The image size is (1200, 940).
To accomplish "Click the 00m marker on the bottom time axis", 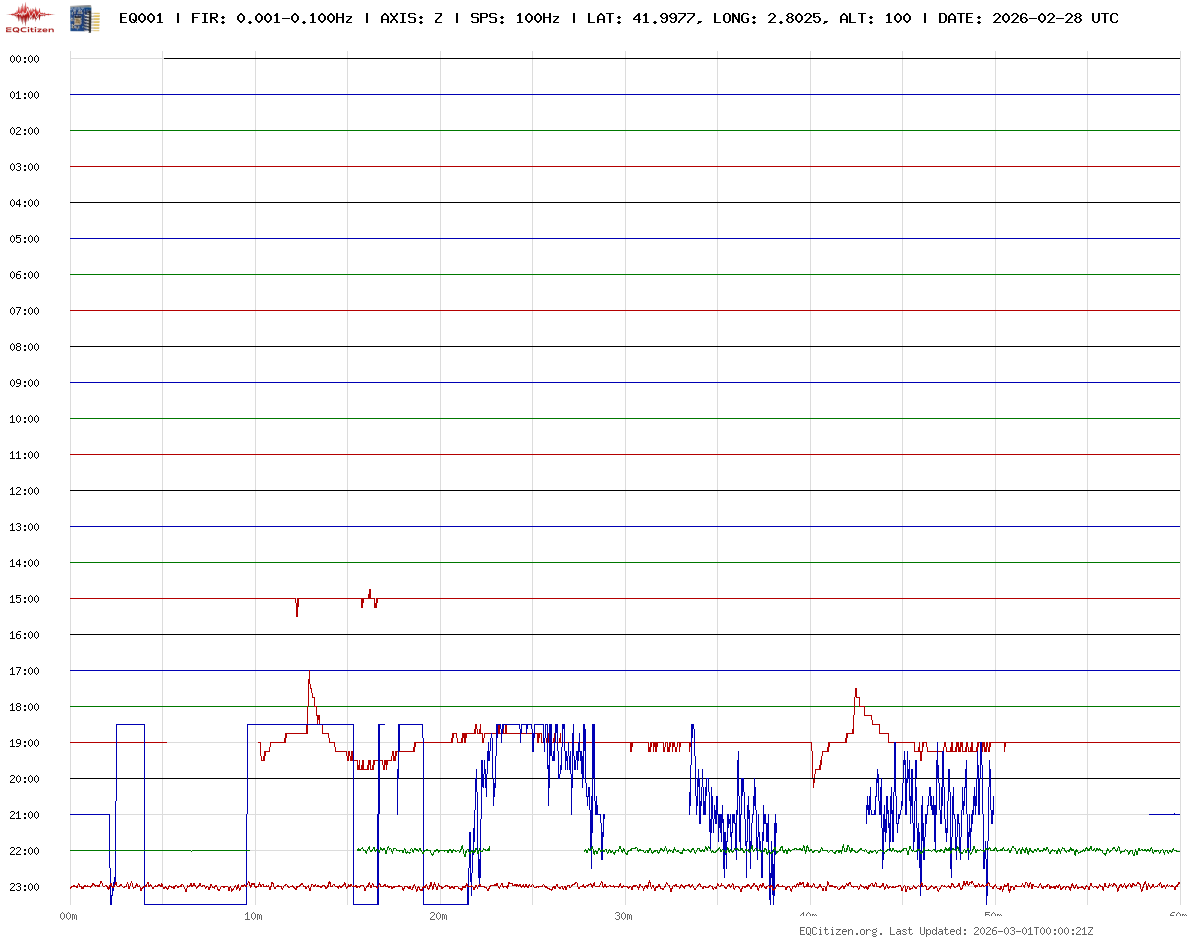I will click(69, 916).
